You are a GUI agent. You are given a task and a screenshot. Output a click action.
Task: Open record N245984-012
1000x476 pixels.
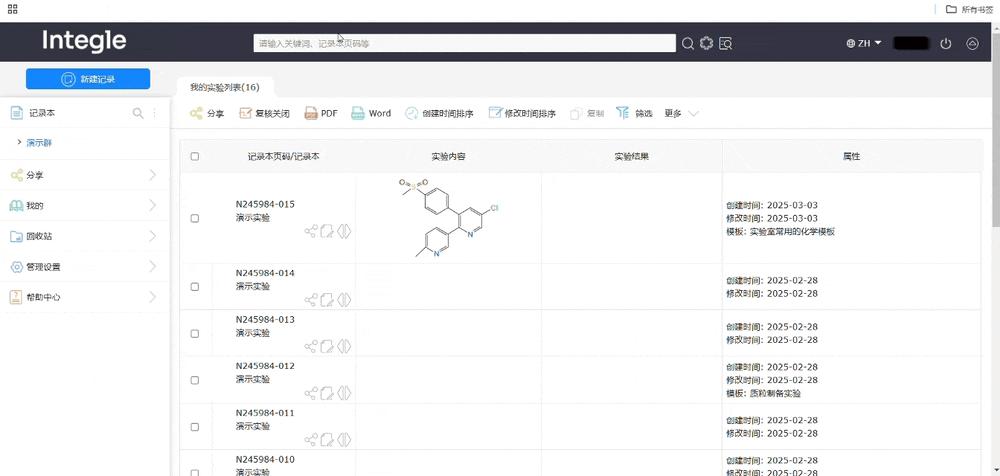[265, 366]
